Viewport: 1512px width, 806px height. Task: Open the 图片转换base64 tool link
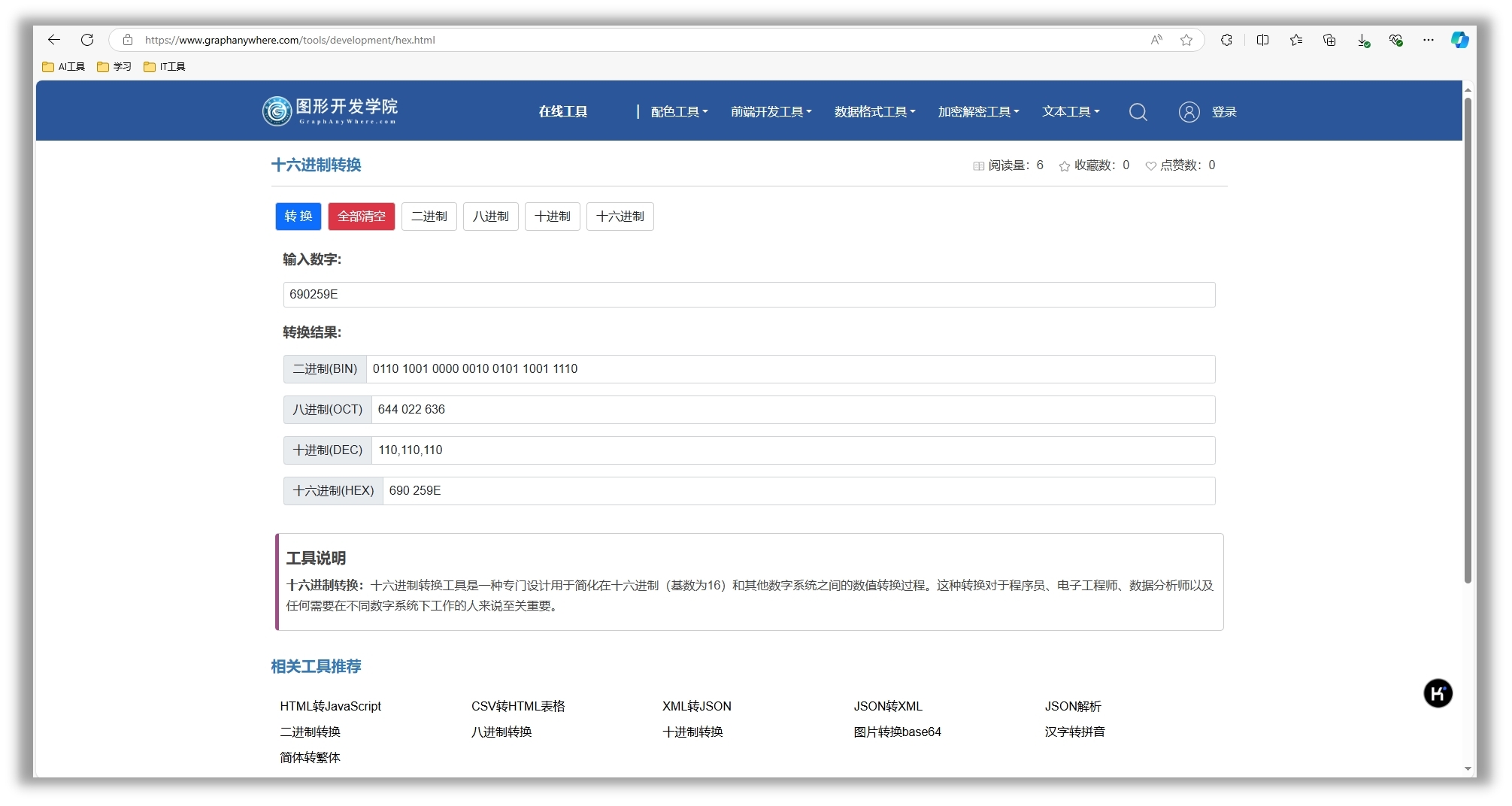click(x=897, y=732)
